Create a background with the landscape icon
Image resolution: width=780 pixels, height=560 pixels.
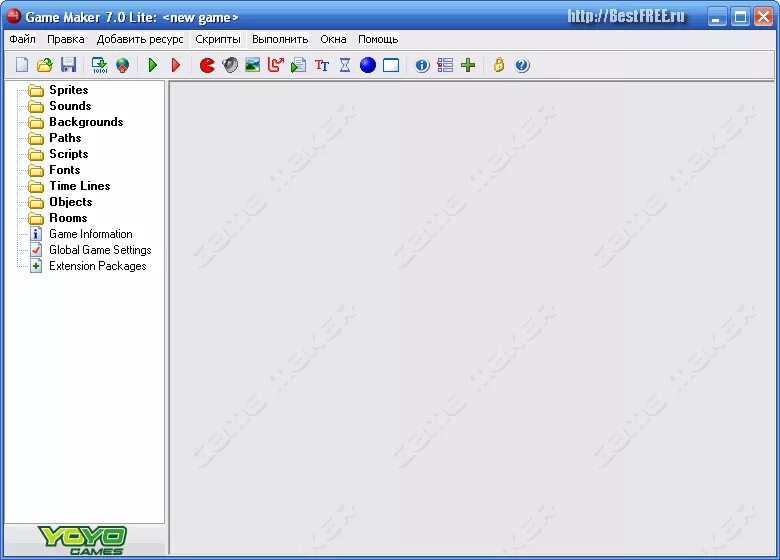pyautogui.click(x=253, y=65)
